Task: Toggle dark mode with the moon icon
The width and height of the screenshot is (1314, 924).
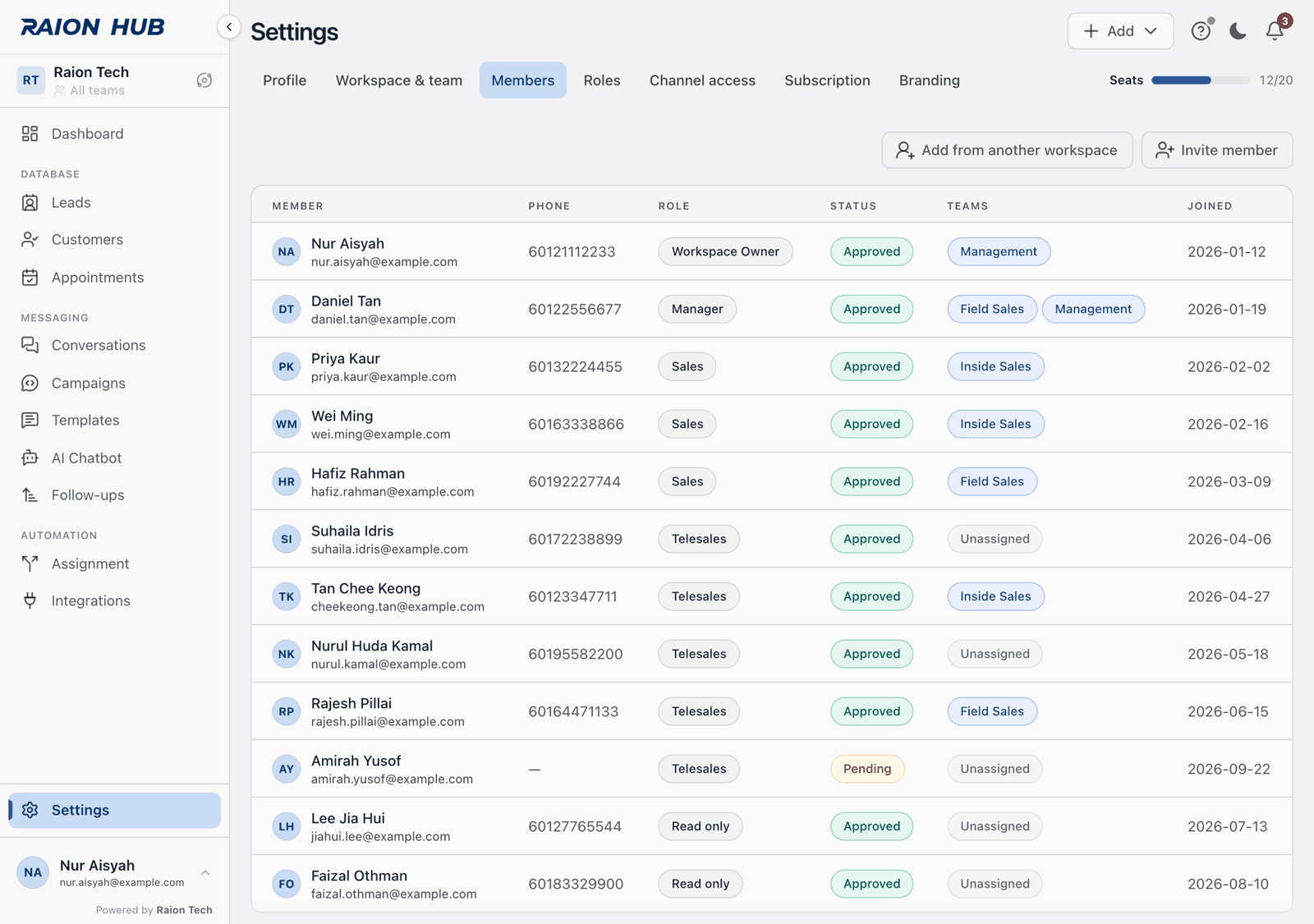Action: point(1238,30)
